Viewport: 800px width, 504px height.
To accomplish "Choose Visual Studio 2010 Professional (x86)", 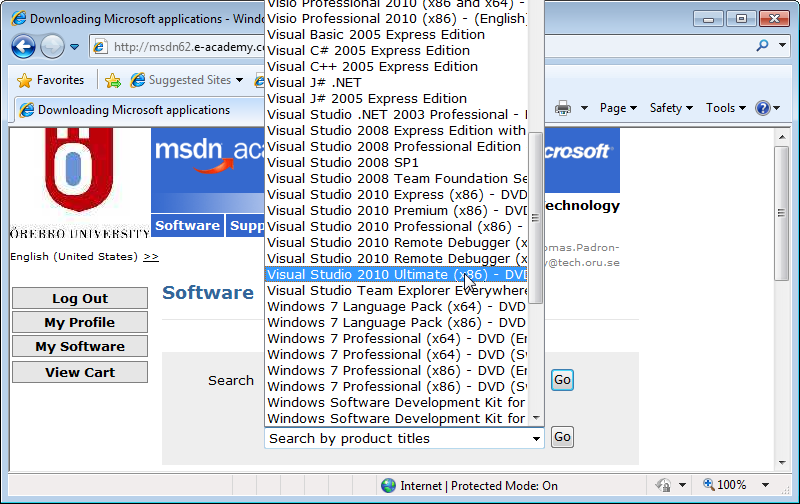I will (396, 226).
